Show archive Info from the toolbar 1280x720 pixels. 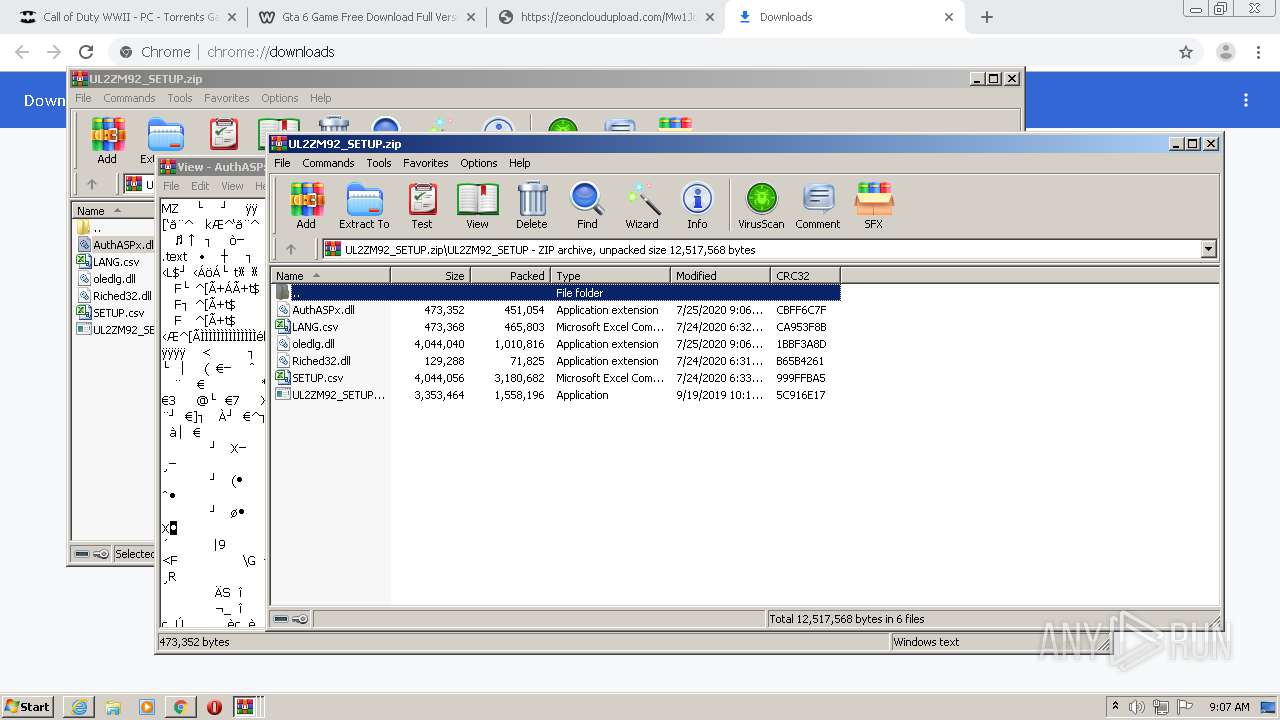click(697, 205)
